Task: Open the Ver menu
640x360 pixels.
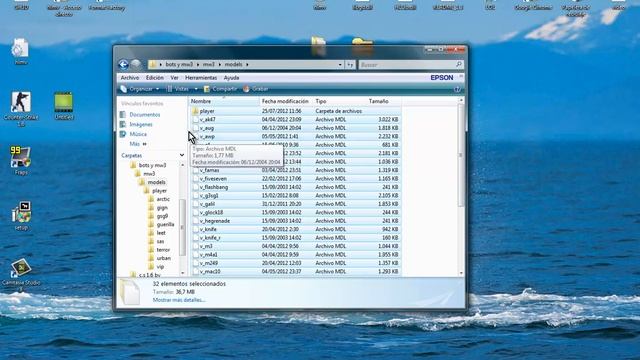Action: point(174,78)
